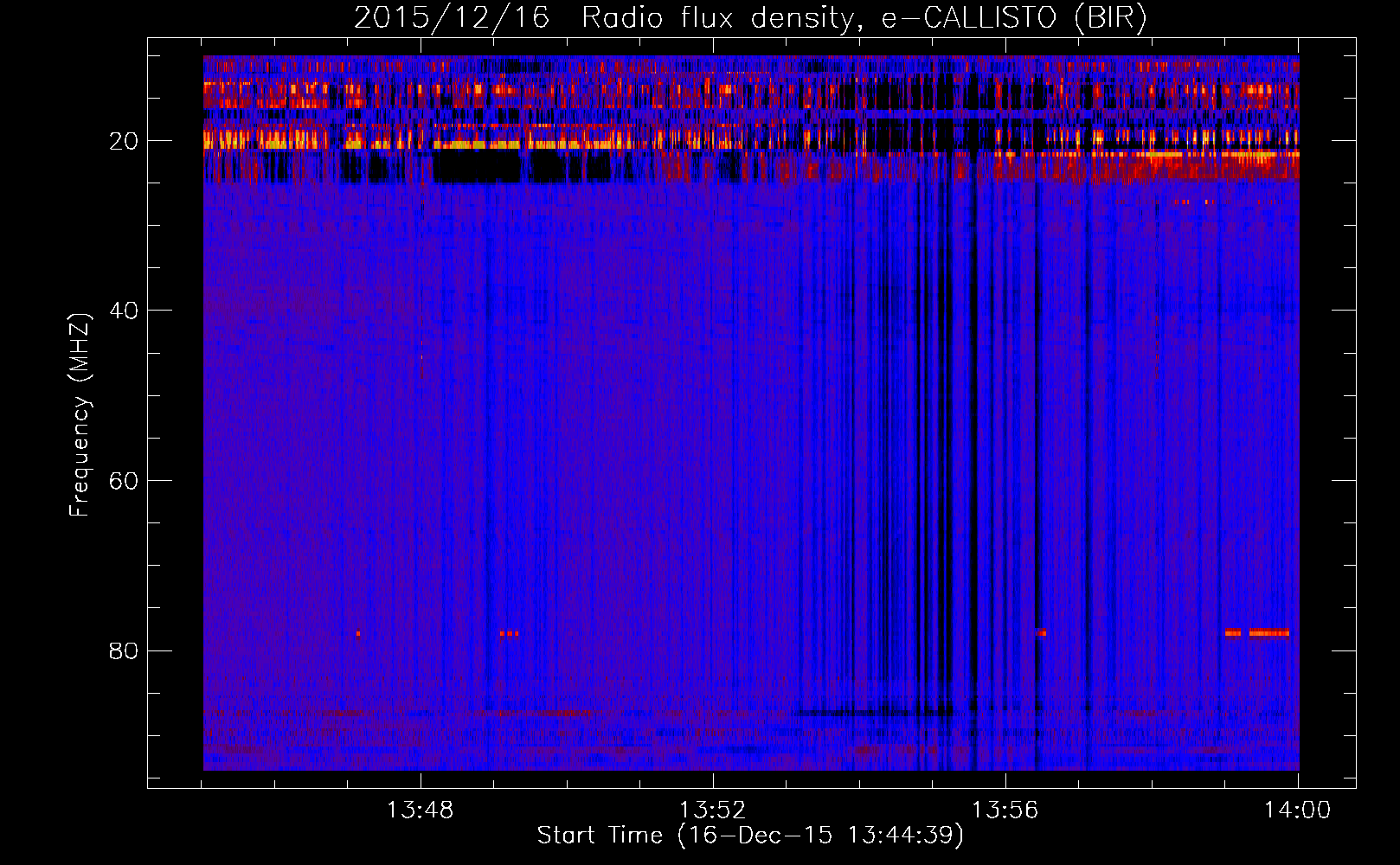Image resolution: width=1400 pixels, height=865 pixels.
Task: Click the "60" frequency tick label
Action: 125,481
